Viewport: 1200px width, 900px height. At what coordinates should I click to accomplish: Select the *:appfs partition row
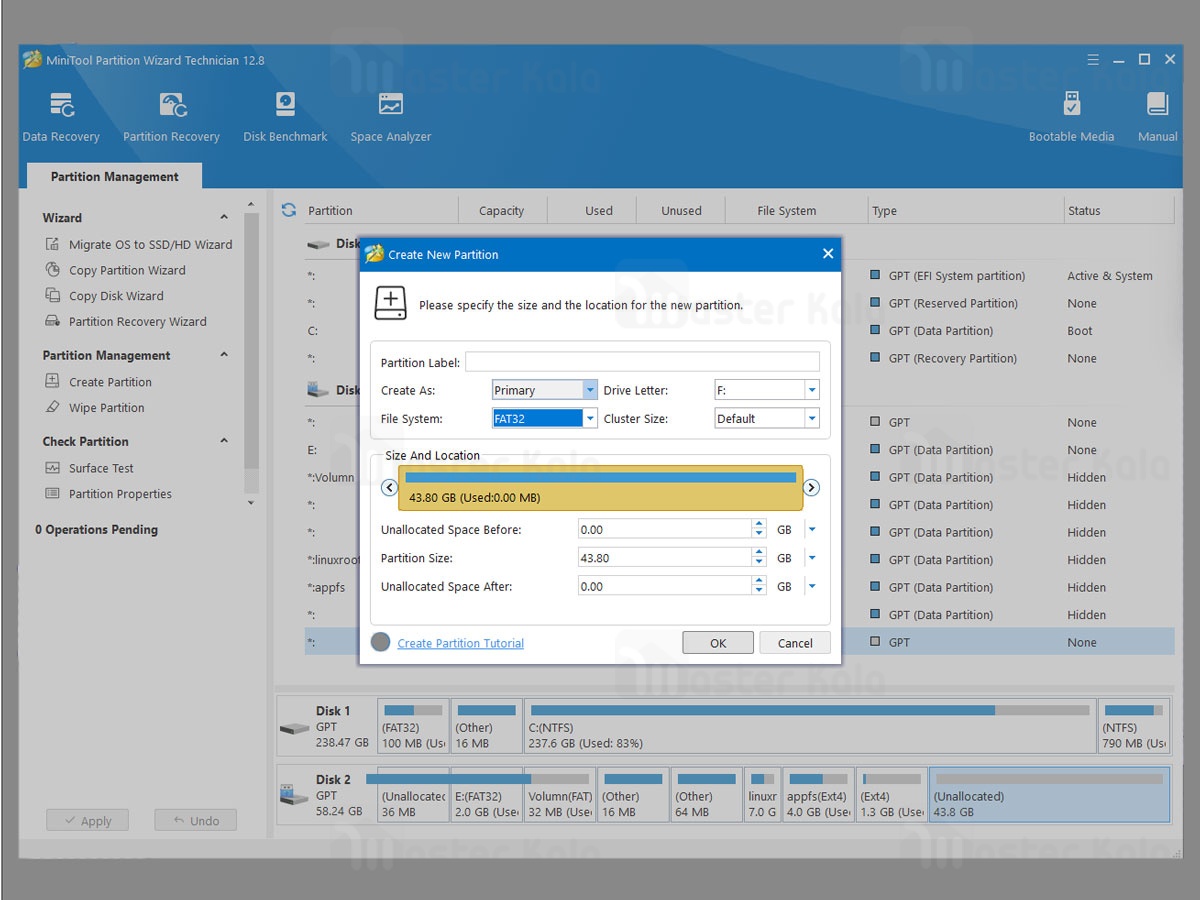point(740,587)
